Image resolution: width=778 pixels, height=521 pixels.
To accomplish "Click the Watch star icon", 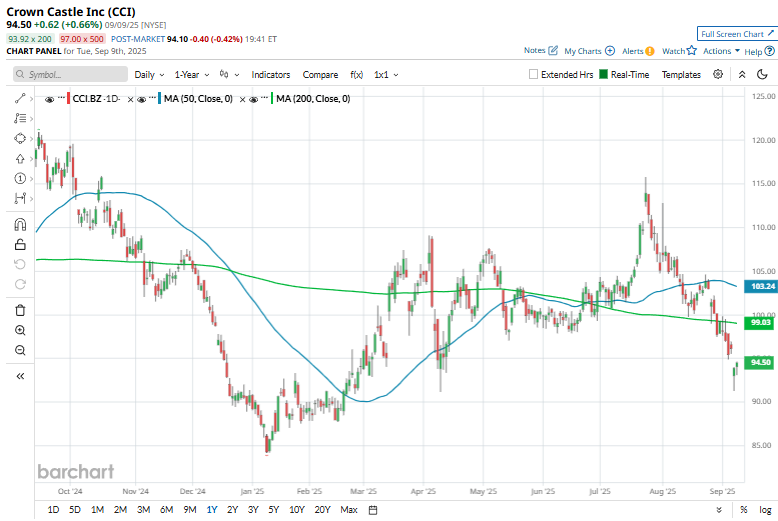I will coord(692,50).
